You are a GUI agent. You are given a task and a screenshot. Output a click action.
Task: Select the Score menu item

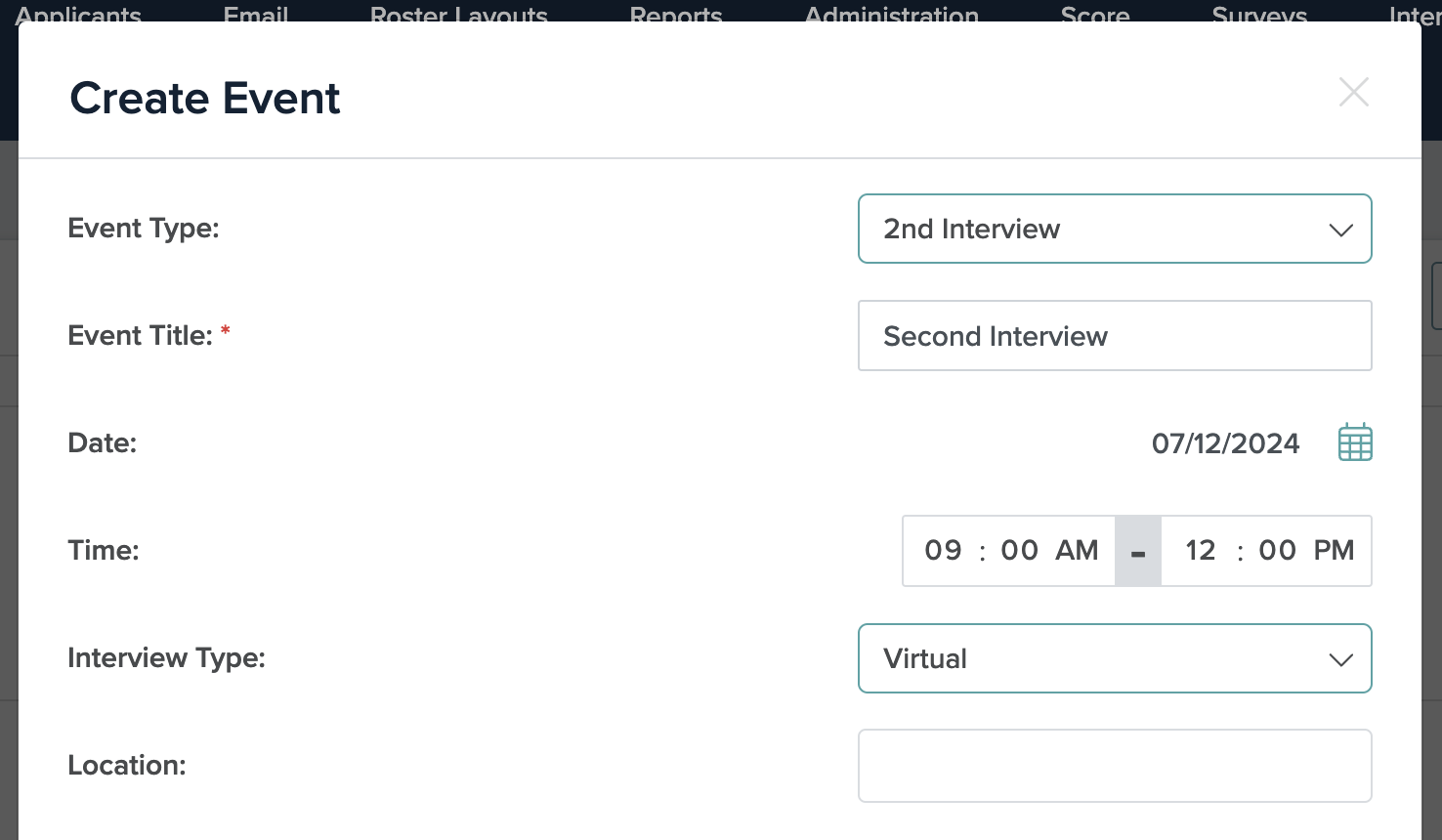tap(1095, 14)
